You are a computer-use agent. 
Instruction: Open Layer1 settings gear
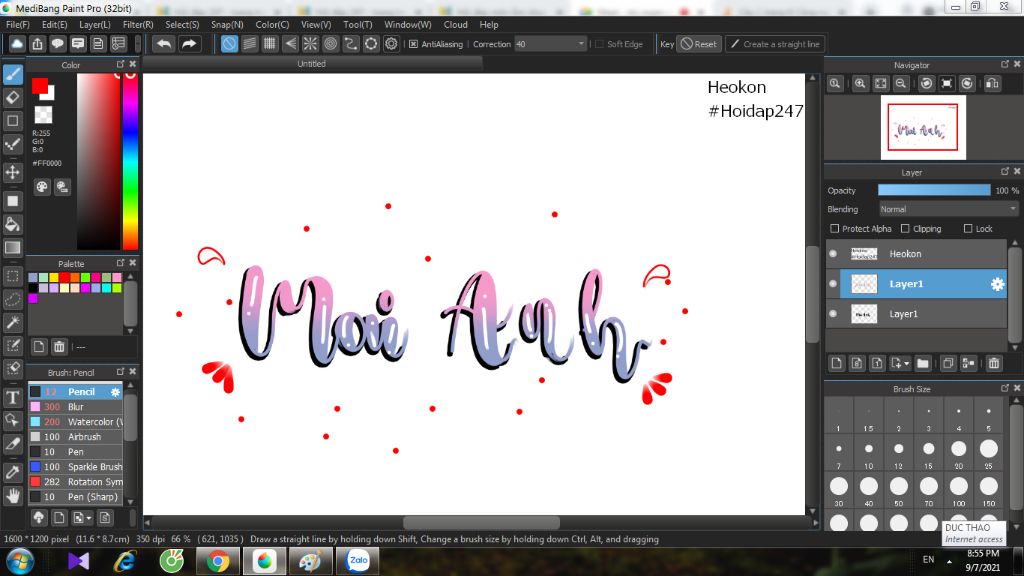(997, 284)
